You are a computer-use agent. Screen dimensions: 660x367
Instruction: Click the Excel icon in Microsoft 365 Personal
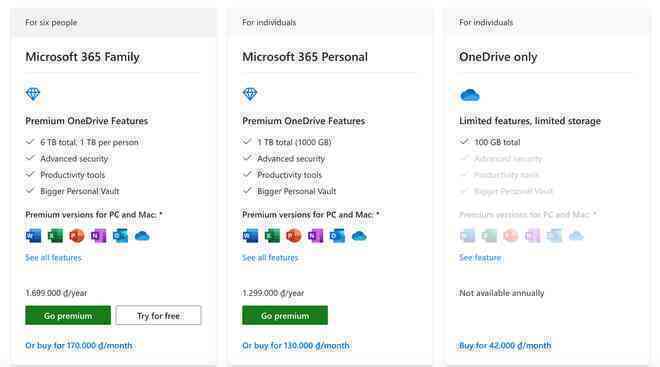[x=272, y=236]
